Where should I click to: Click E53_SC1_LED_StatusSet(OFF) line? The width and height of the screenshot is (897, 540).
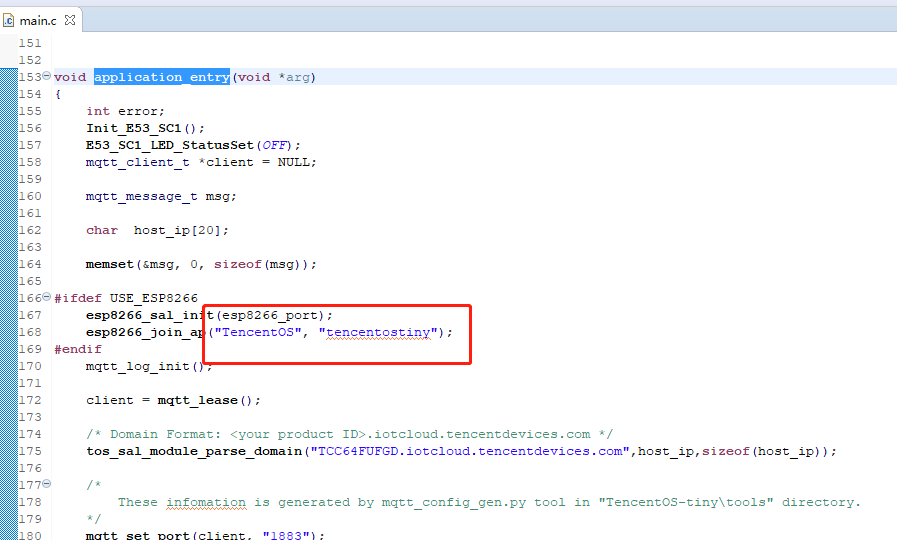pos(193,145)
